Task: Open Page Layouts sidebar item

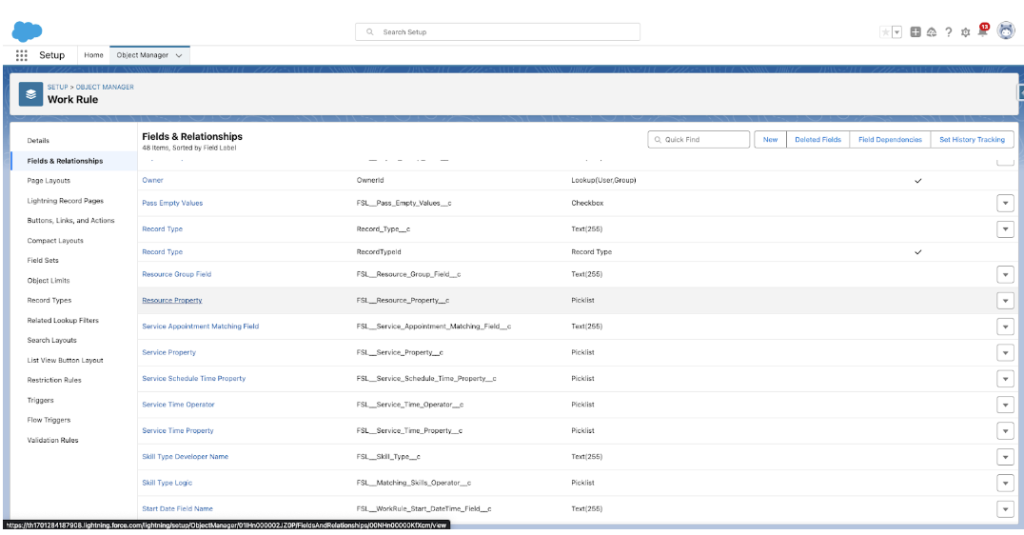Action: pos(48,180)
